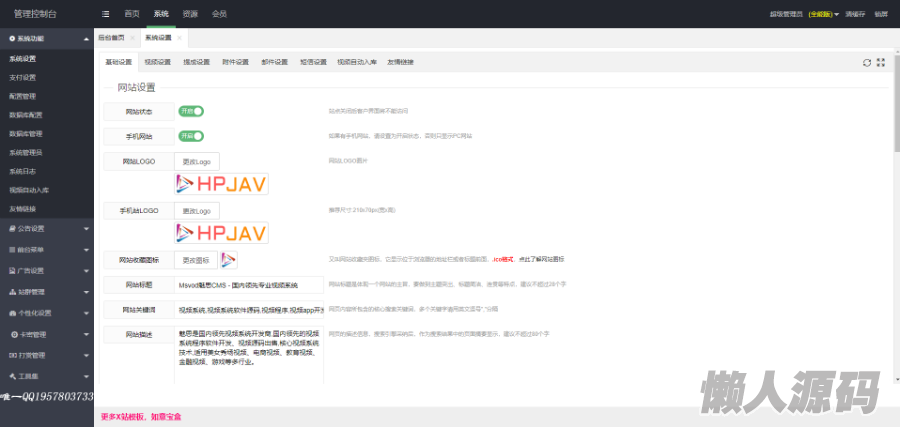Switch to the 提成设置 settings tab
The image size is (900, 427).
click(x=196, y=62)
